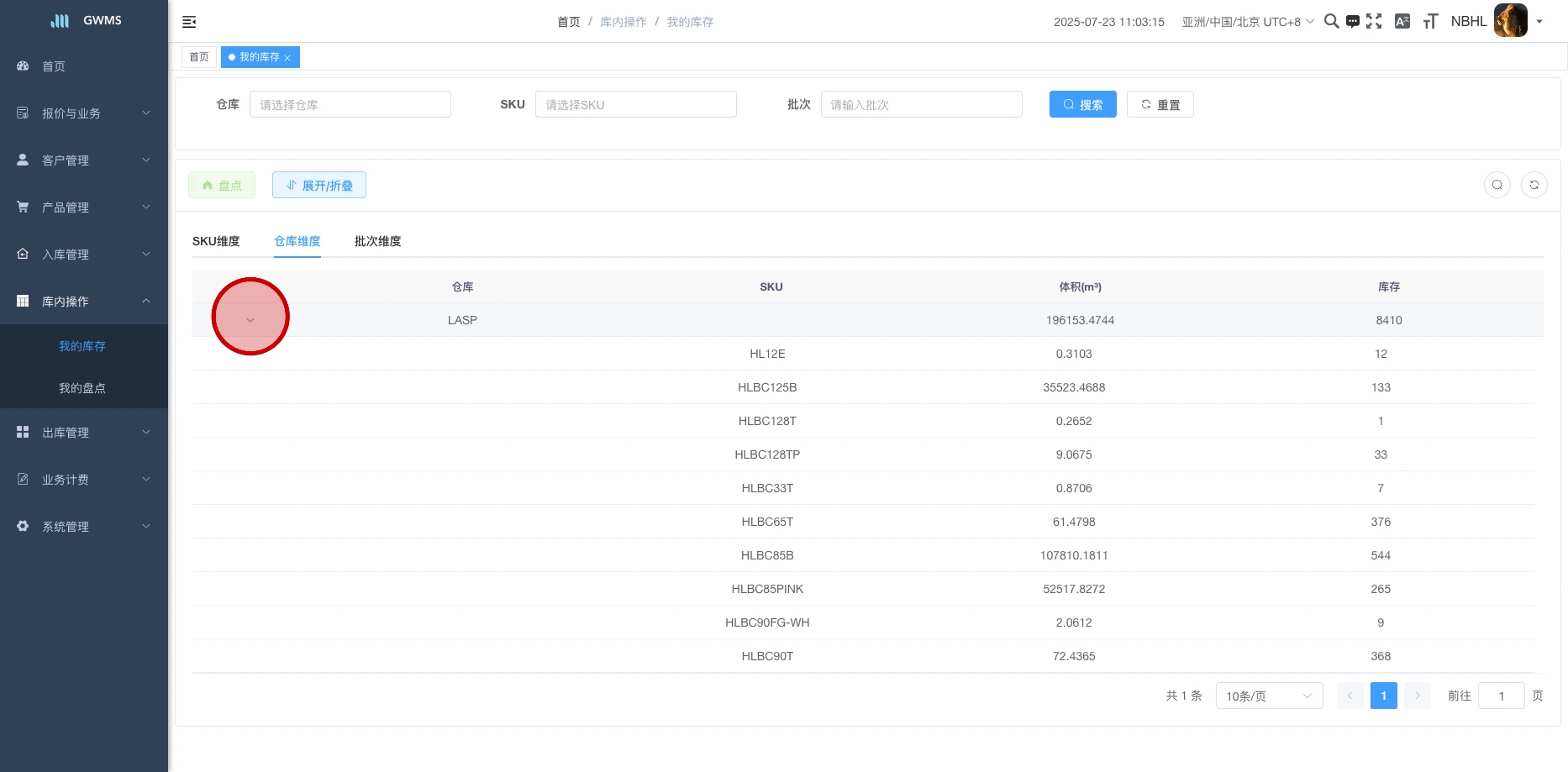The width and height of the screenshot is (1568, 772).
Task: Click the user avatar picture
Action: tap(1510, 21)
